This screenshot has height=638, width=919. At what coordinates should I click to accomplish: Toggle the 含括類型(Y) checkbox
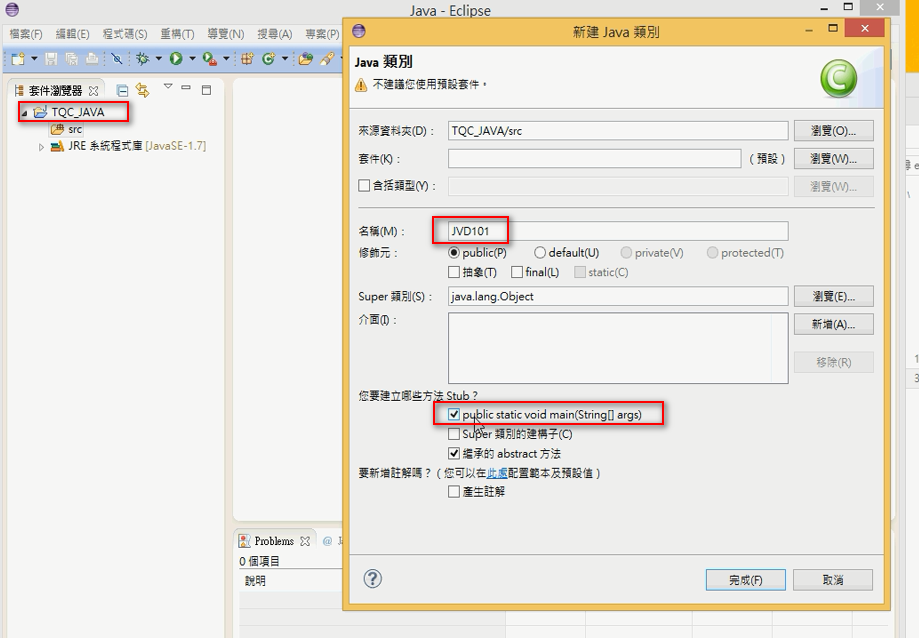click(364, 186)
